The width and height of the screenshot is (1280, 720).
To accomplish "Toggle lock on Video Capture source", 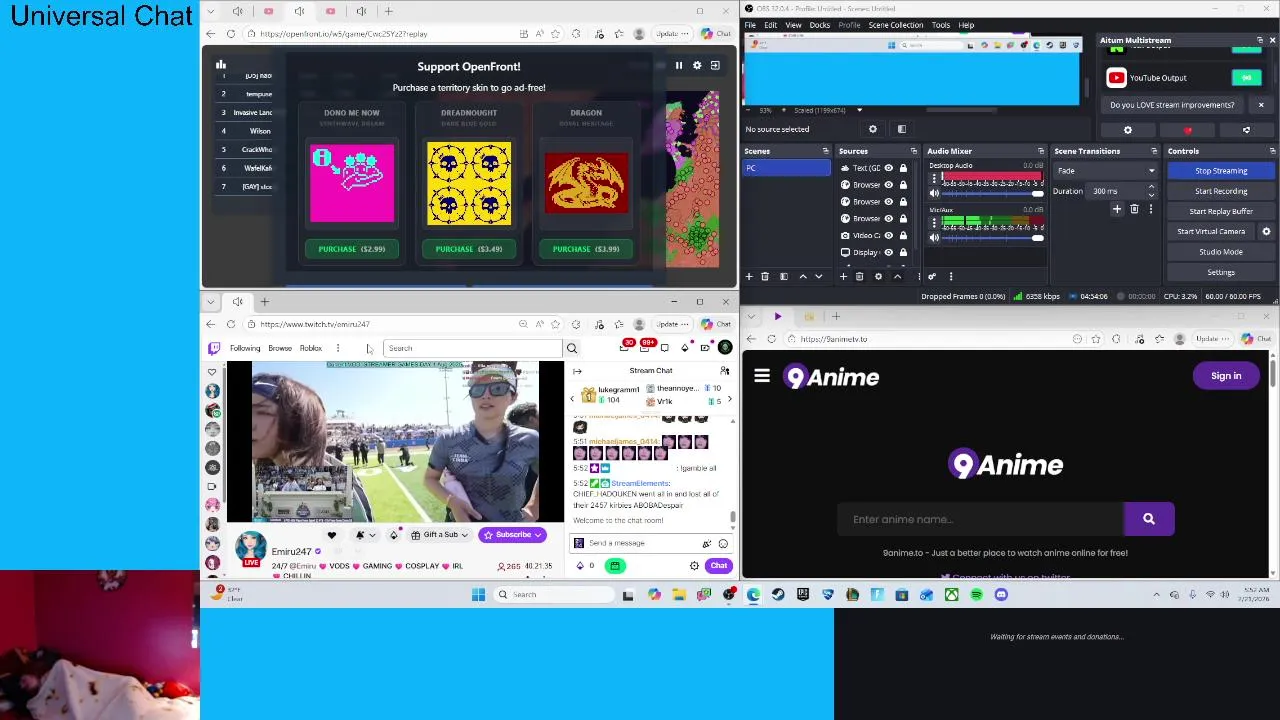I will pyautogui.click(x=903, y=235).
